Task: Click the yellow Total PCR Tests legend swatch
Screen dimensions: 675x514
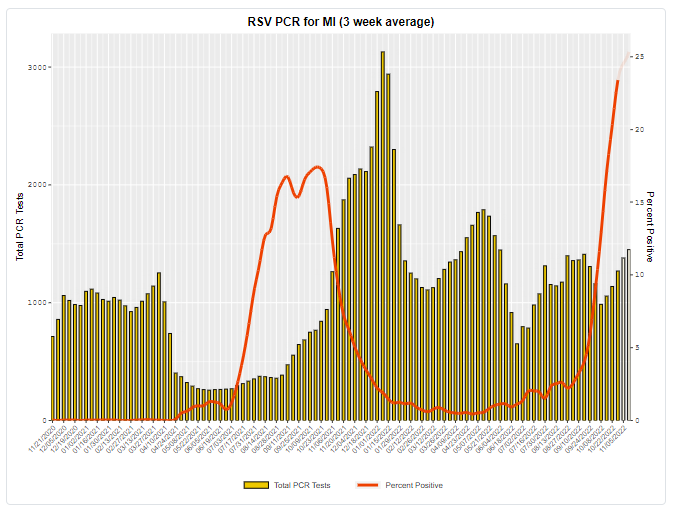Action: click(256, 485)
